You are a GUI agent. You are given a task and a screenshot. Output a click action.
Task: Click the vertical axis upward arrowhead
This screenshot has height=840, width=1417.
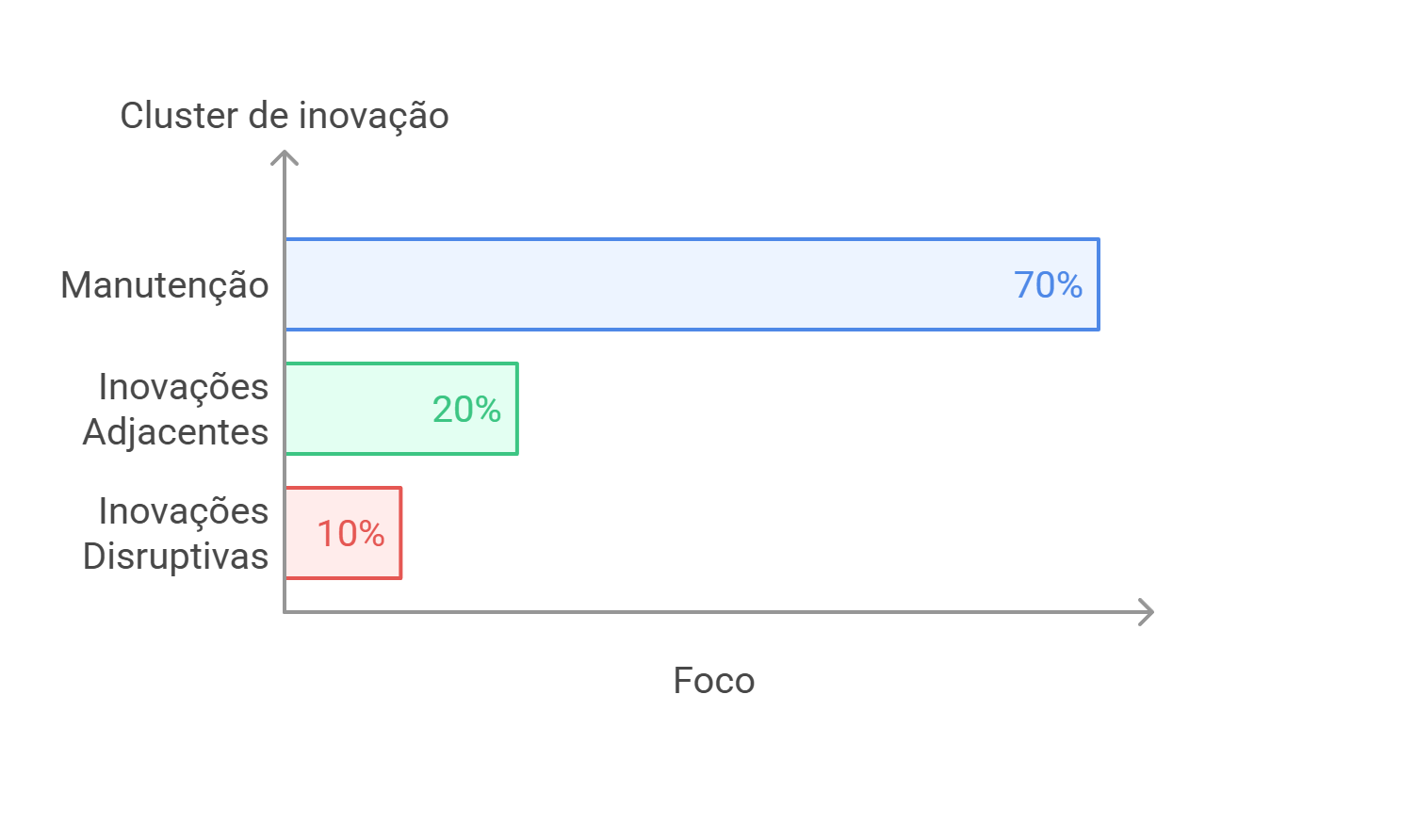[x=285, y=157]
